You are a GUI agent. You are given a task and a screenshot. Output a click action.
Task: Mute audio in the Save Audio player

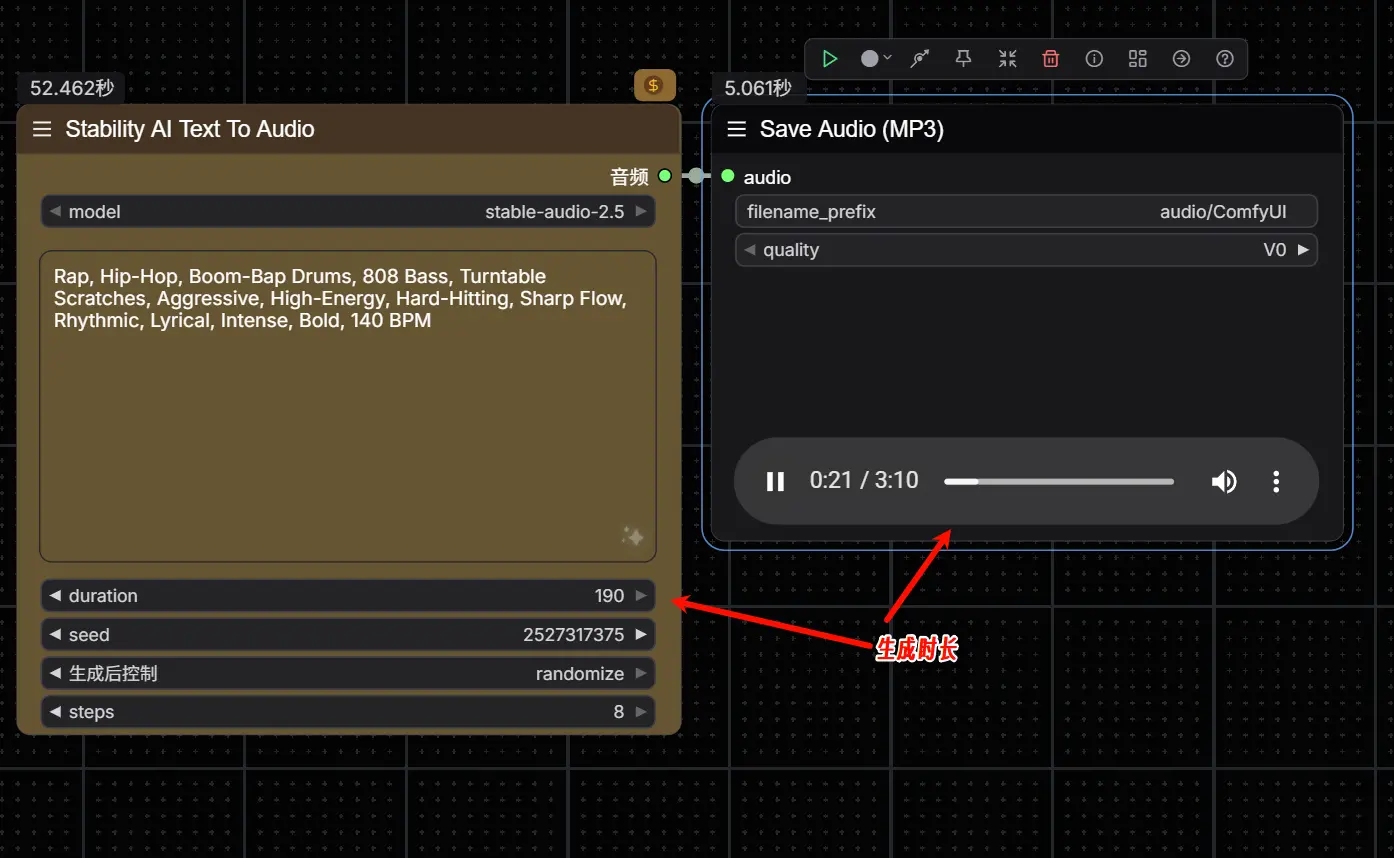click(x=1224, y=481)
